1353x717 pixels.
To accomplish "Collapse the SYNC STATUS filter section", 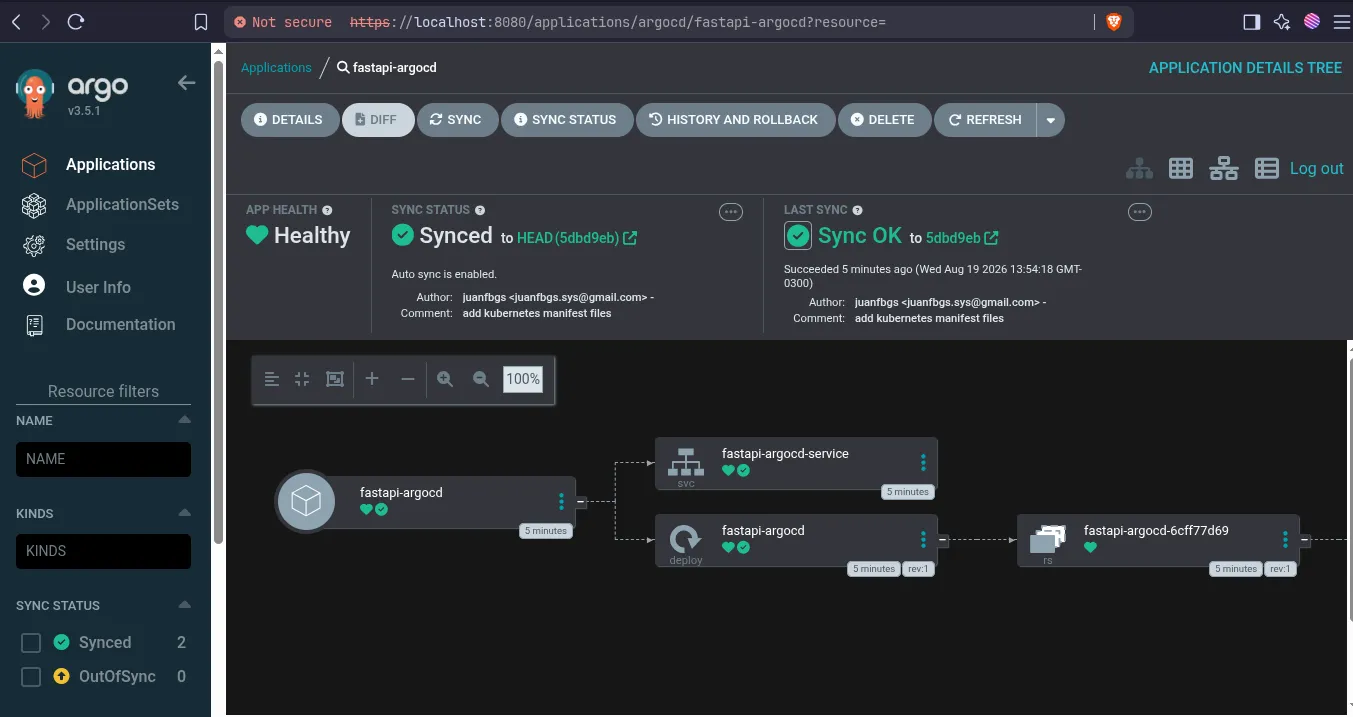I will (184, 605).
